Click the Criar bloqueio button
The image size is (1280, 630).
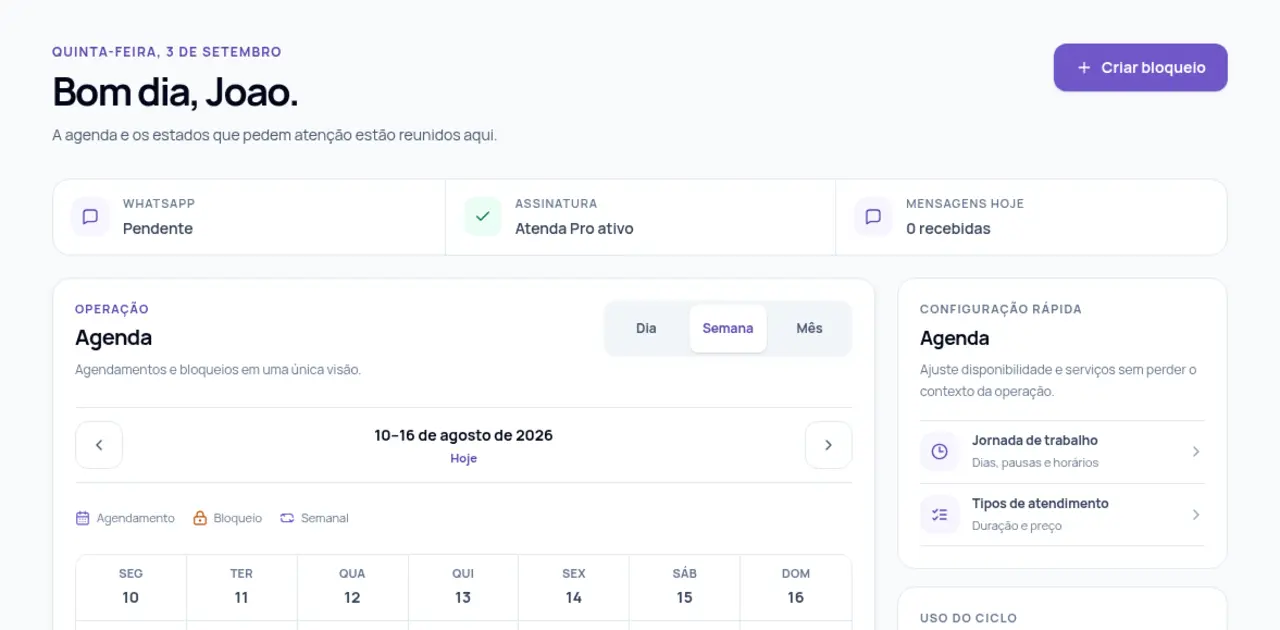pos(1140,68)
